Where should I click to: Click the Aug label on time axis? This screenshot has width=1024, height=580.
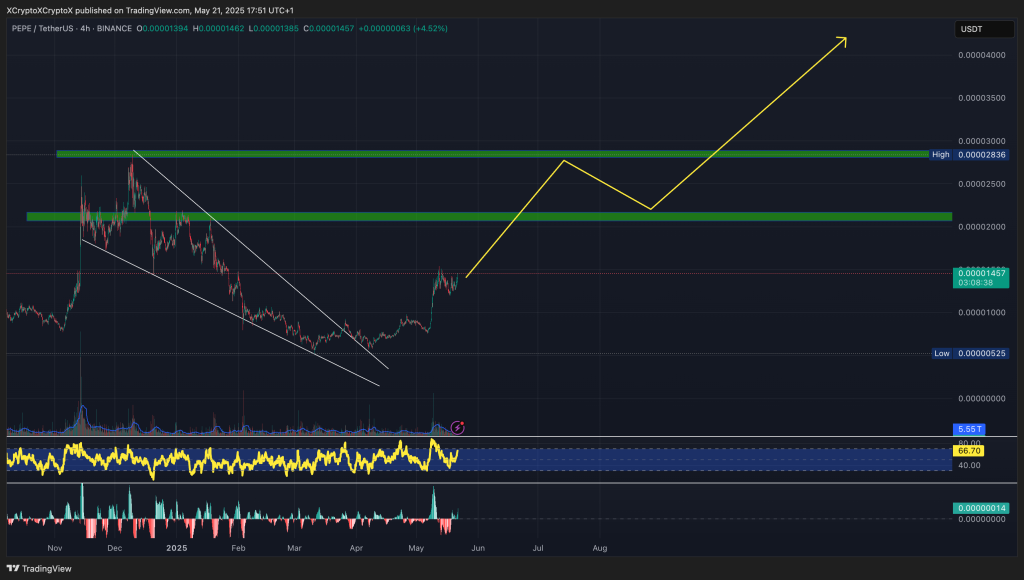[599, 548]
